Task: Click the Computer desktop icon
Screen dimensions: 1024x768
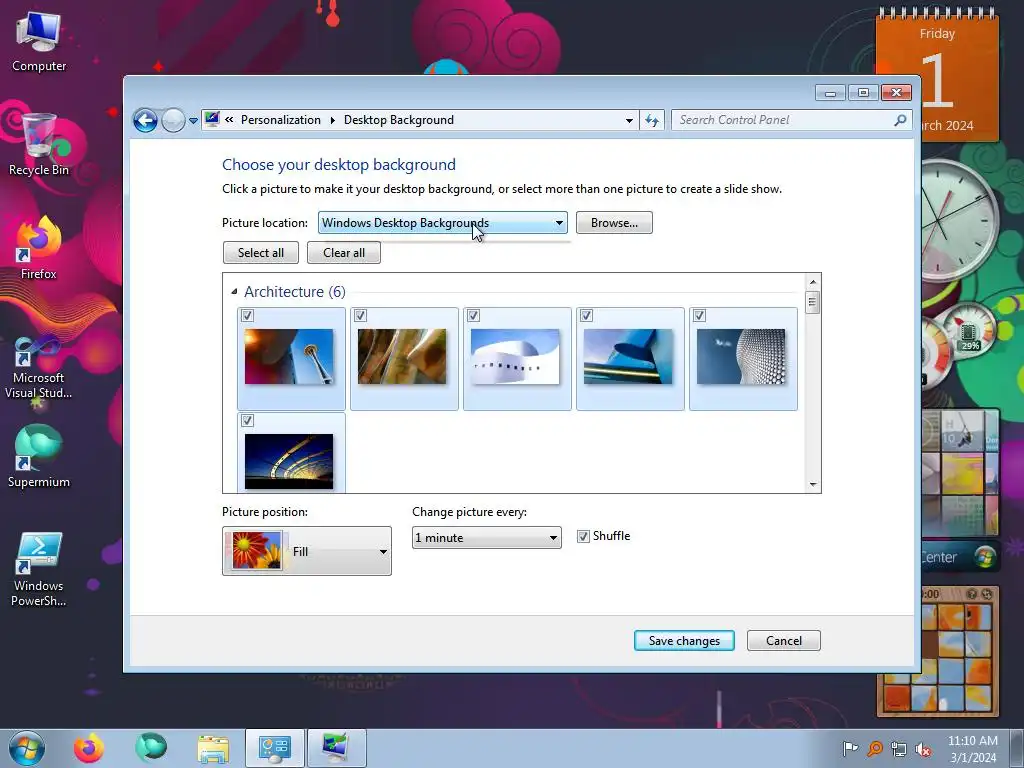Action: pyautogui.click(x=39, y=42)
